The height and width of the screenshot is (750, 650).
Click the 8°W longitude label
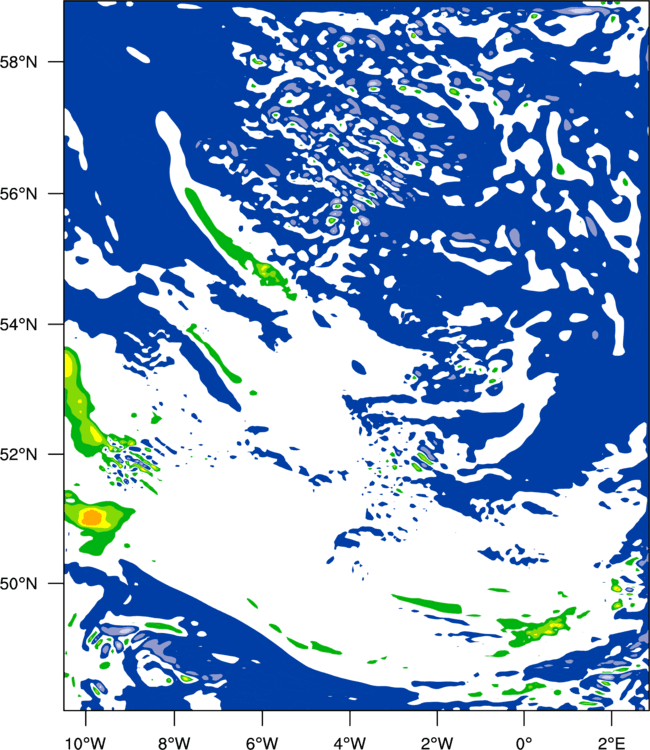click(x=174, y=742)
